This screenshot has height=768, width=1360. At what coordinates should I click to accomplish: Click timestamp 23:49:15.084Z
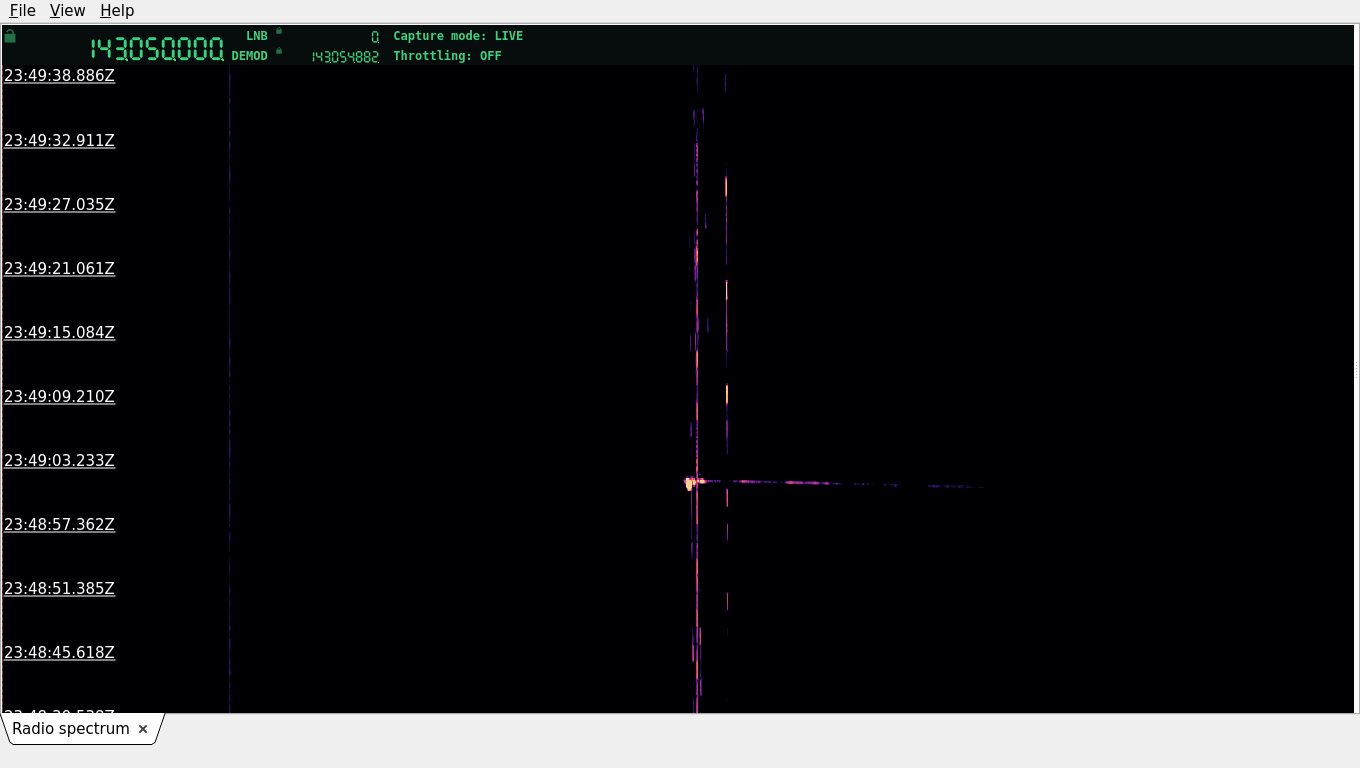(59, 333)
